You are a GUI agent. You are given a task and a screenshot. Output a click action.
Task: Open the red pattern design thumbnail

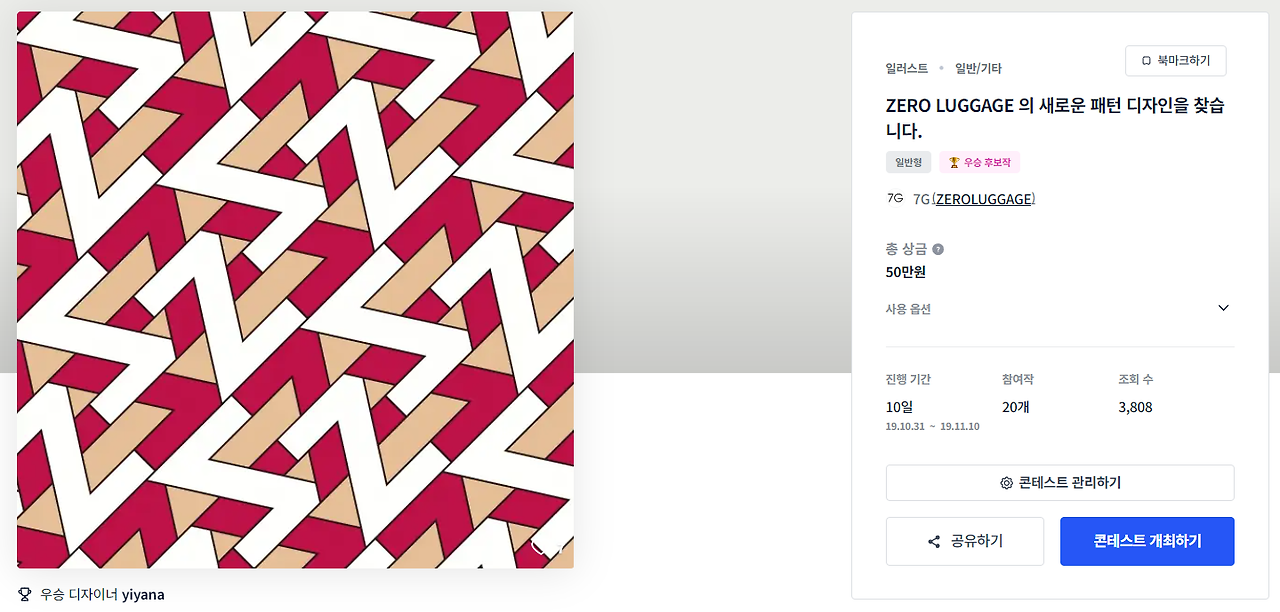coord(295,290)
